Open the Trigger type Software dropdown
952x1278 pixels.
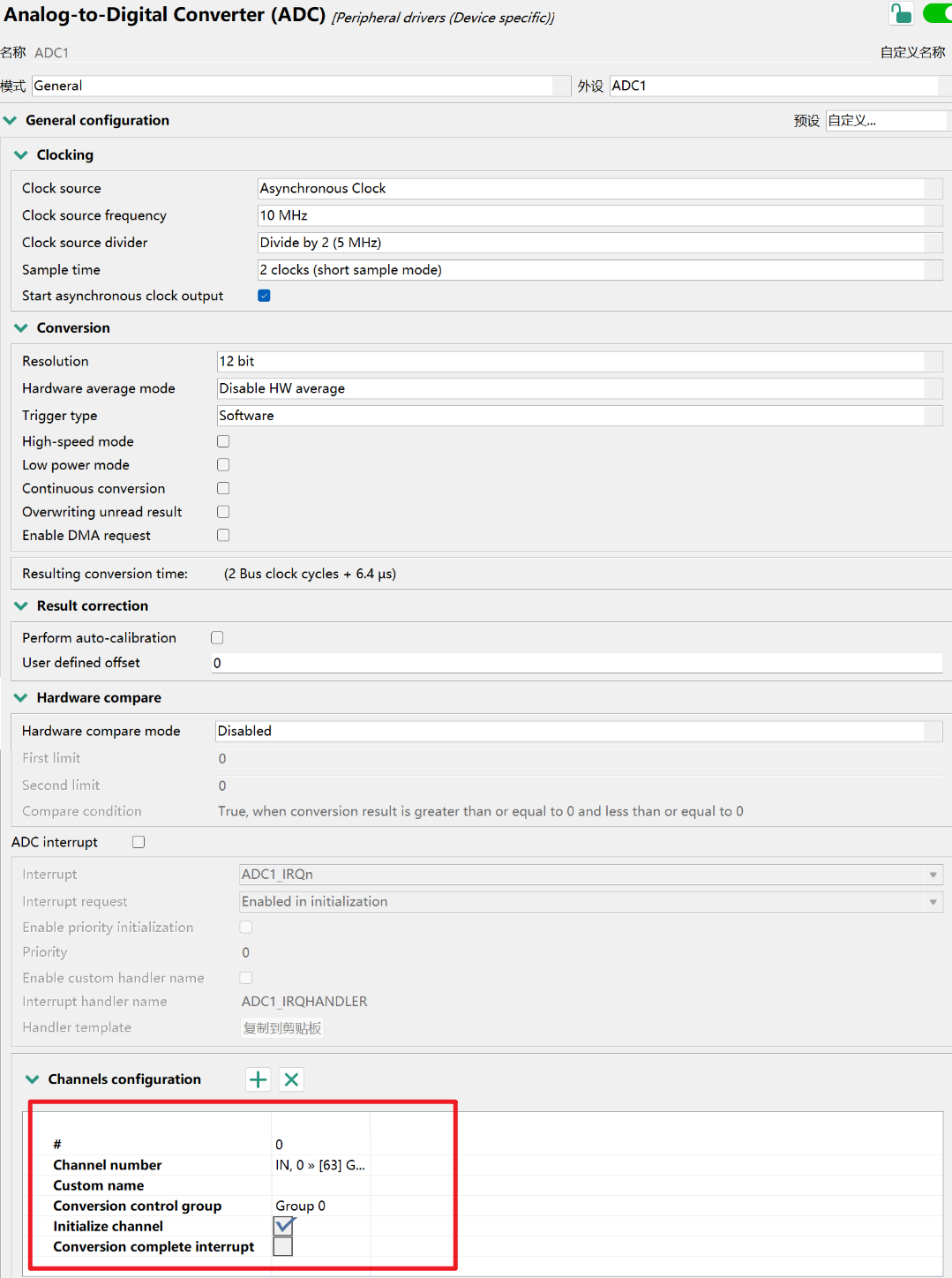pyautogui.click(x=578, y=416)
